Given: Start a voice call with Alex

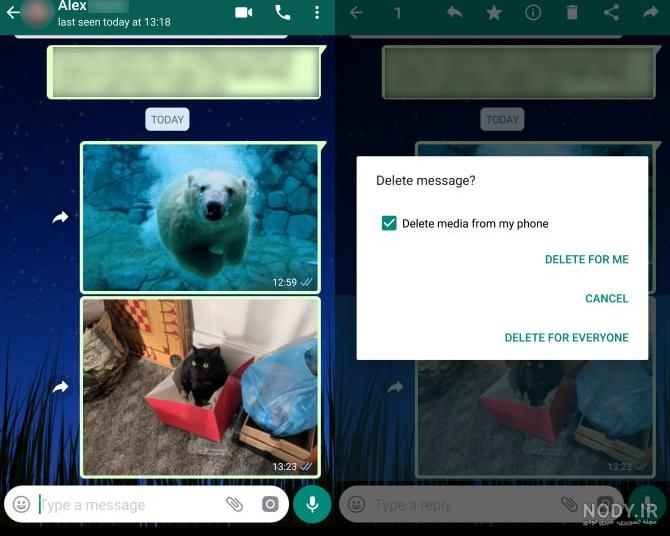Looking at the screenshot, I should (282, 13).
